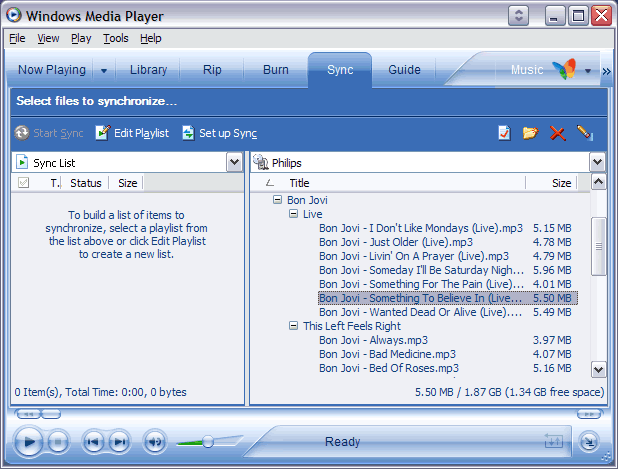Click the rewind seek button
Screen dimensions: 618x470
tap(27, 414)
